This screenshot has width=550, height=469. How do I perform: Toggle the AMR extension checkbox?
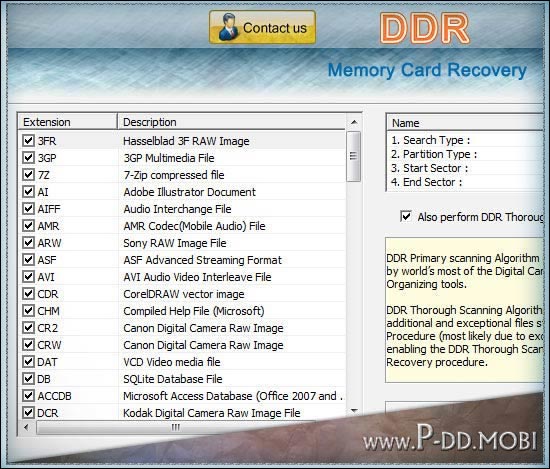pyautogui.click(x=28, y=226)
